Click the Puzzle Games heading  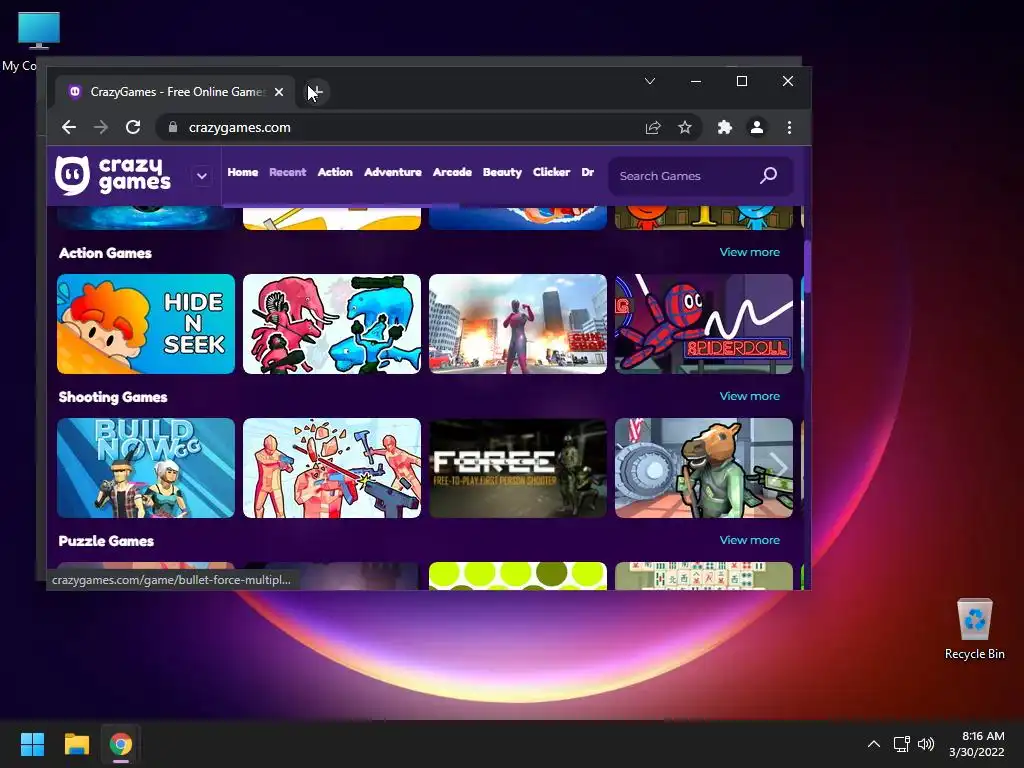point(106,541)
